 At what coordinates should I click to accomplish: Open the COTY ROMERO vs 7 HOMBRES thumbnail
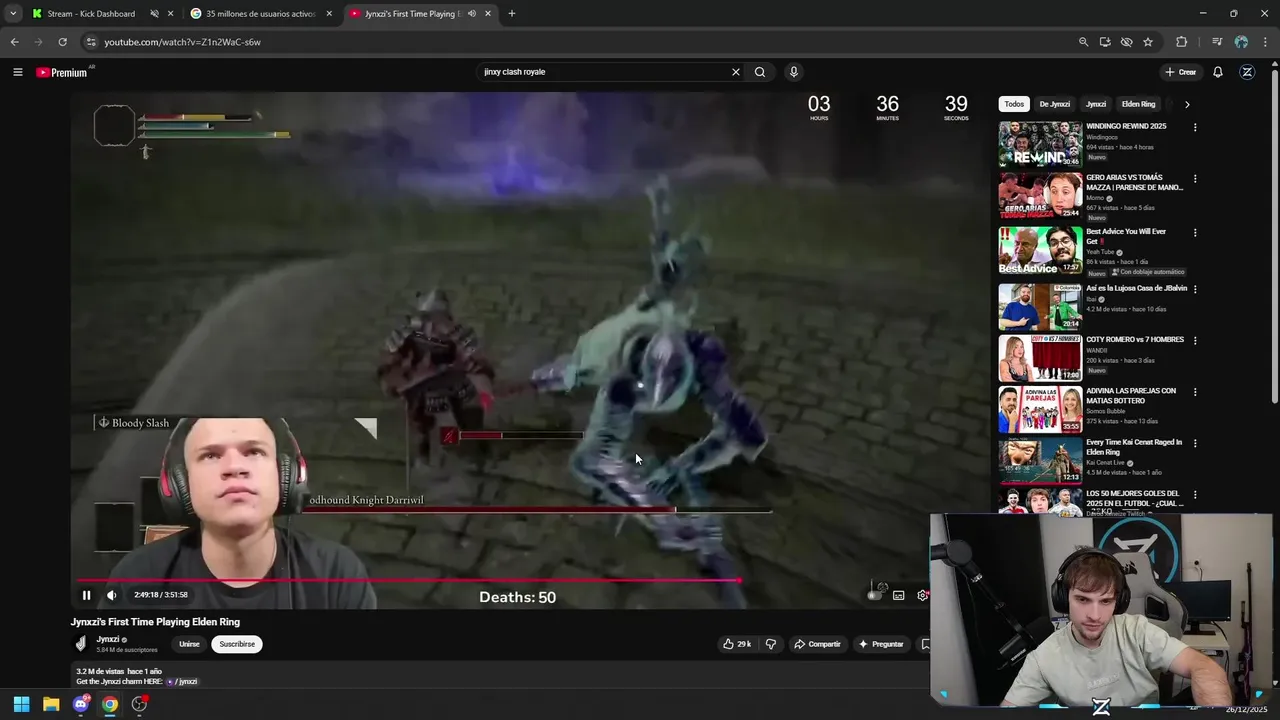tap(1040, 357)
